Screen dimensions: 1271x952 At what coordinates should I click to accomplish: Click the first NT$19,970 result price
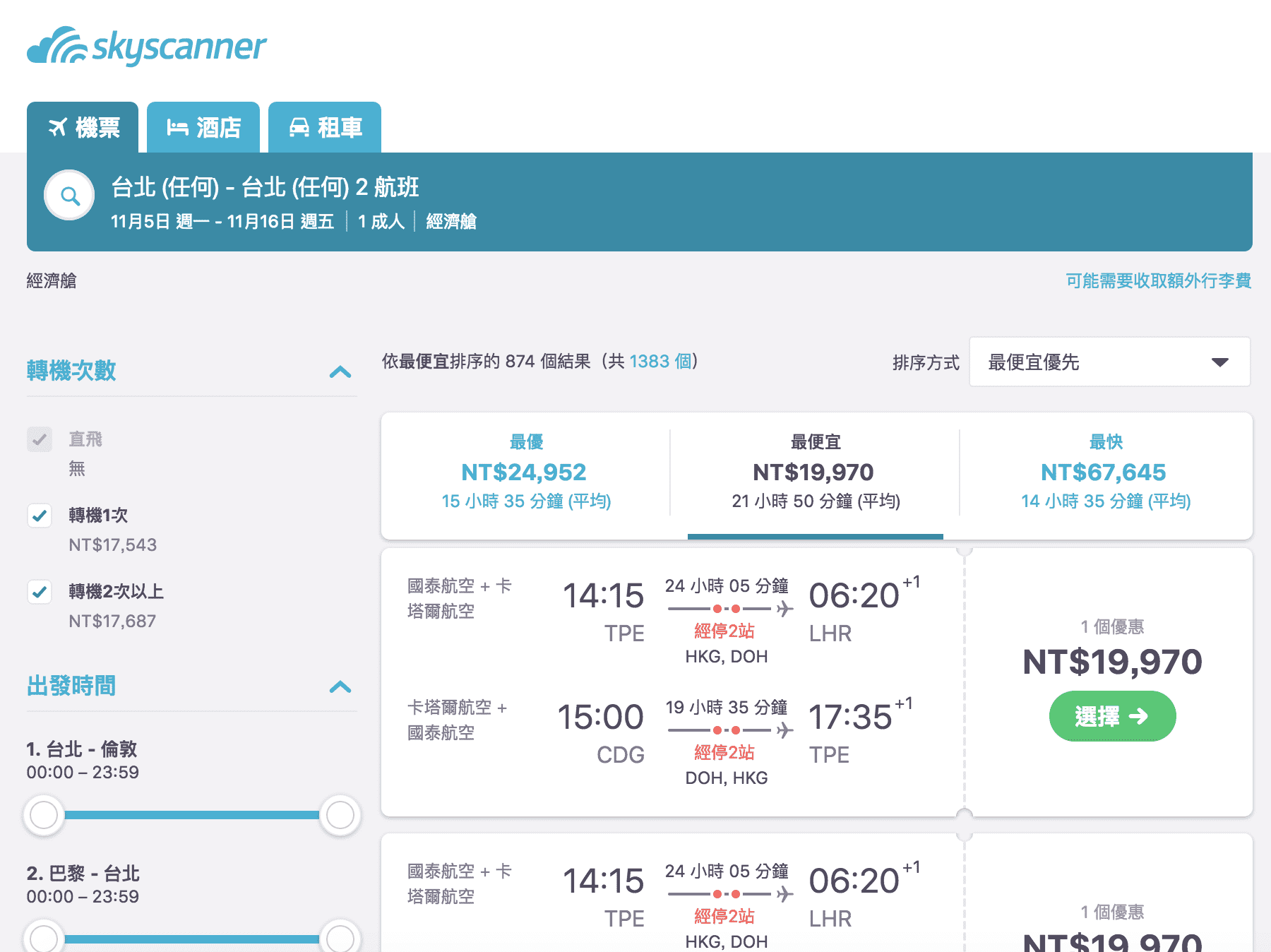click(x=1112, y=662)
